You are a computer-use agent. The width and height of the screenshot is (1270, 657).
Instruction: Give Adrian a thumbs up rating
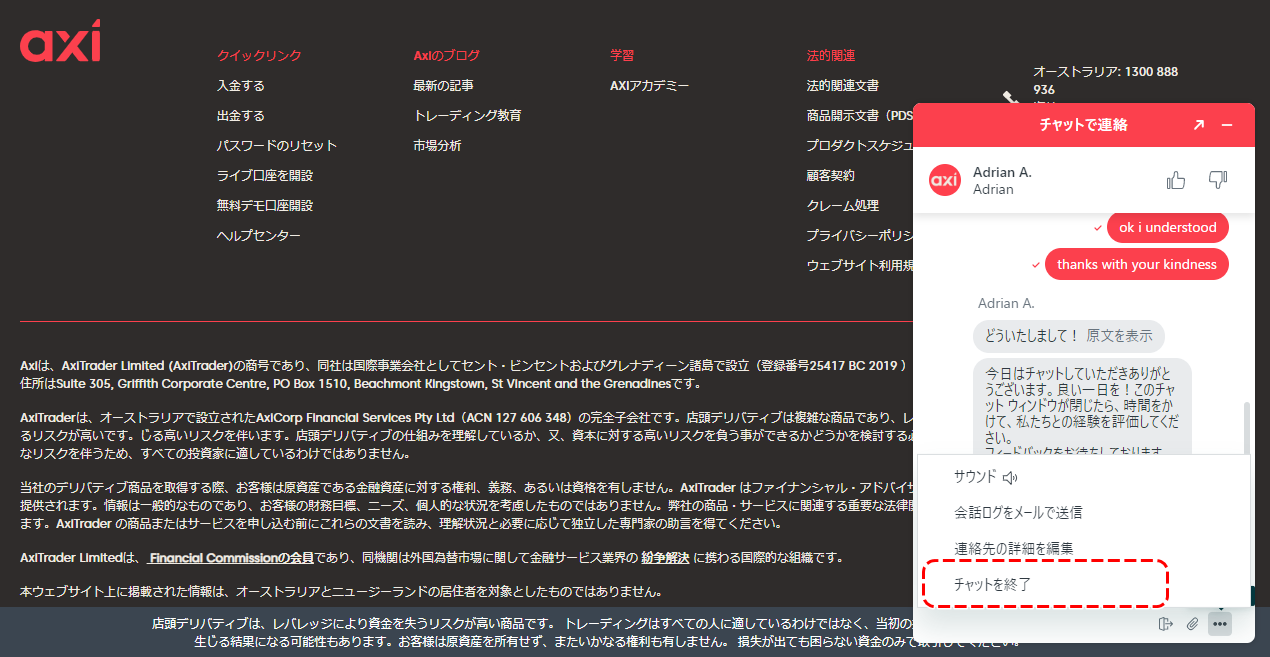coord(1176,180)
